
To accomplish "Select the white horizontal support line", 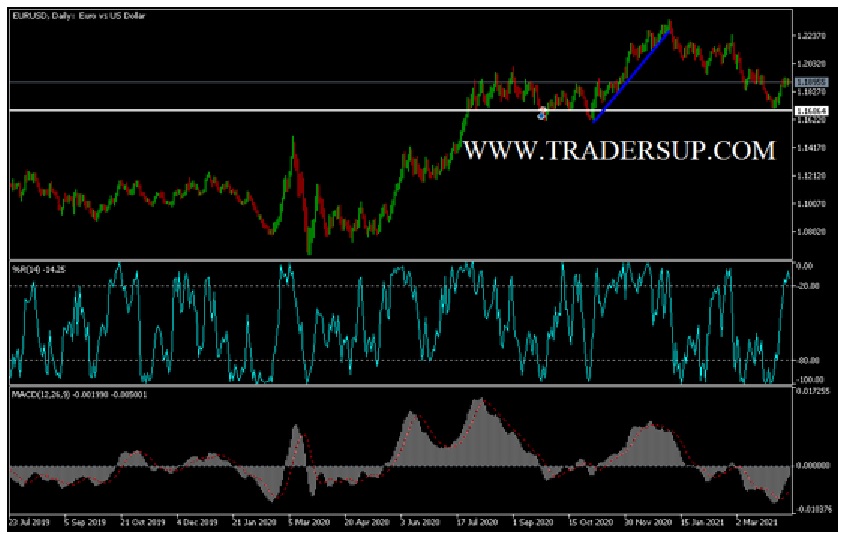I will point(401,111).
